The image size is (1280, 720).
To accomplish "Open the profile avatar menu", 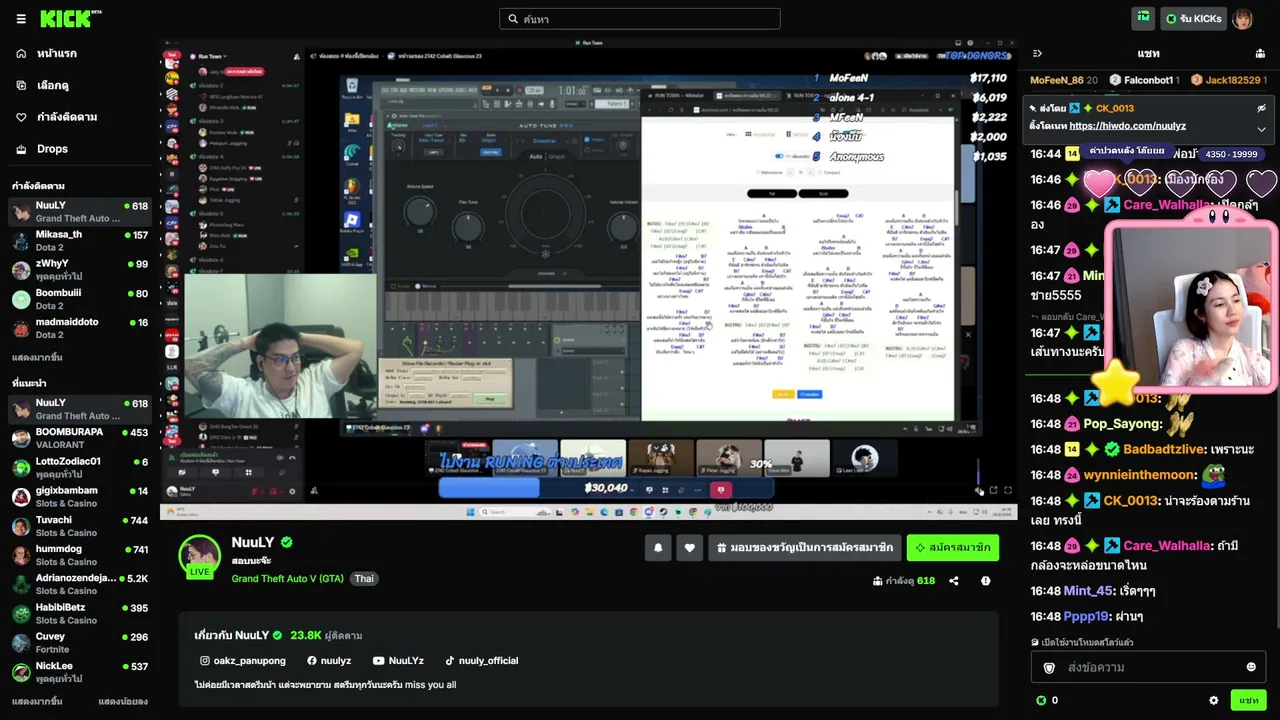I will [1242, 19].
